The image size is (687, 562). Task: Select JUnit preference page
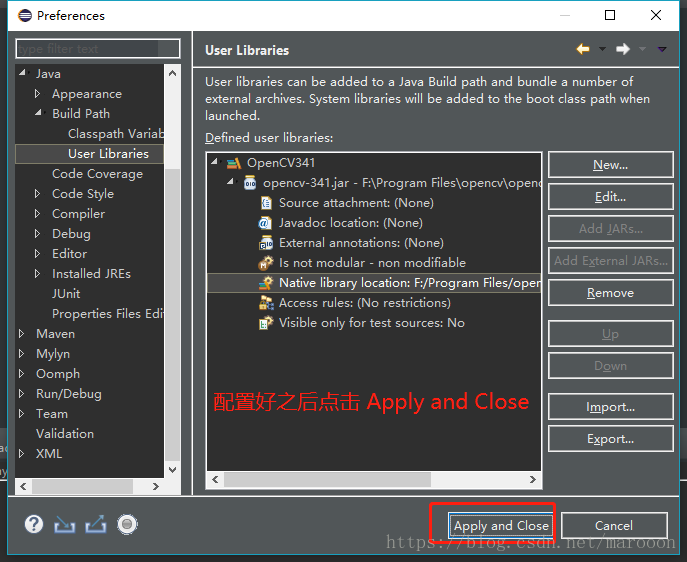click(x=66, y=293)
